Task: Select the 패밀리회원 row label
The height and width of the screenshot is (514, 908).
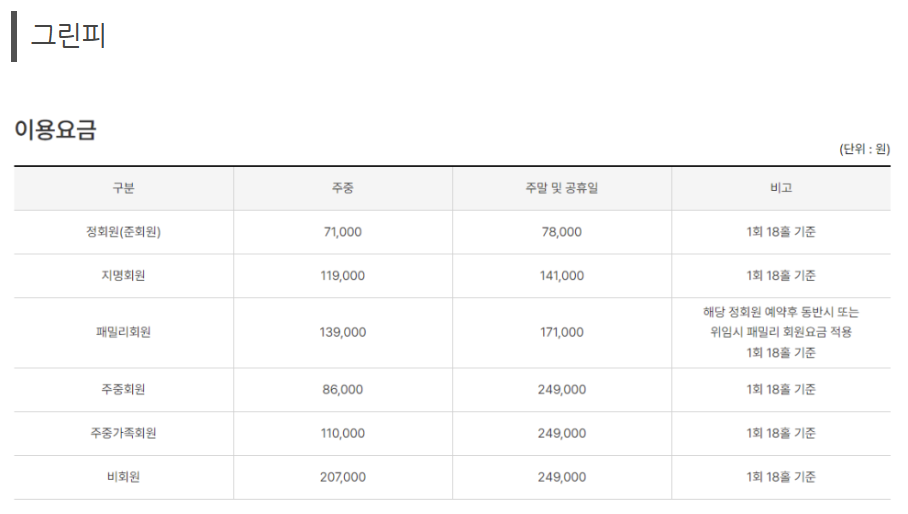Action: pos(123,332)
